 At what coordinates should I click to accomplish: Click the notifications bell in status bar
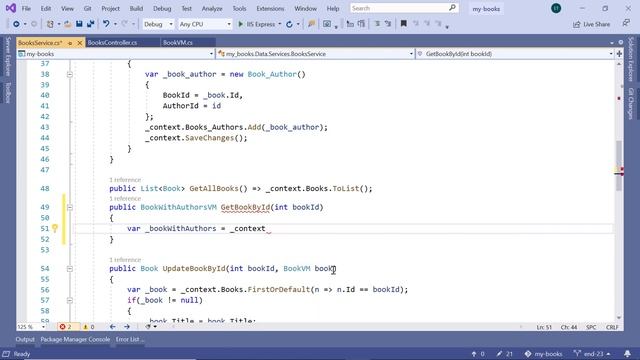[x=627, y=354]
